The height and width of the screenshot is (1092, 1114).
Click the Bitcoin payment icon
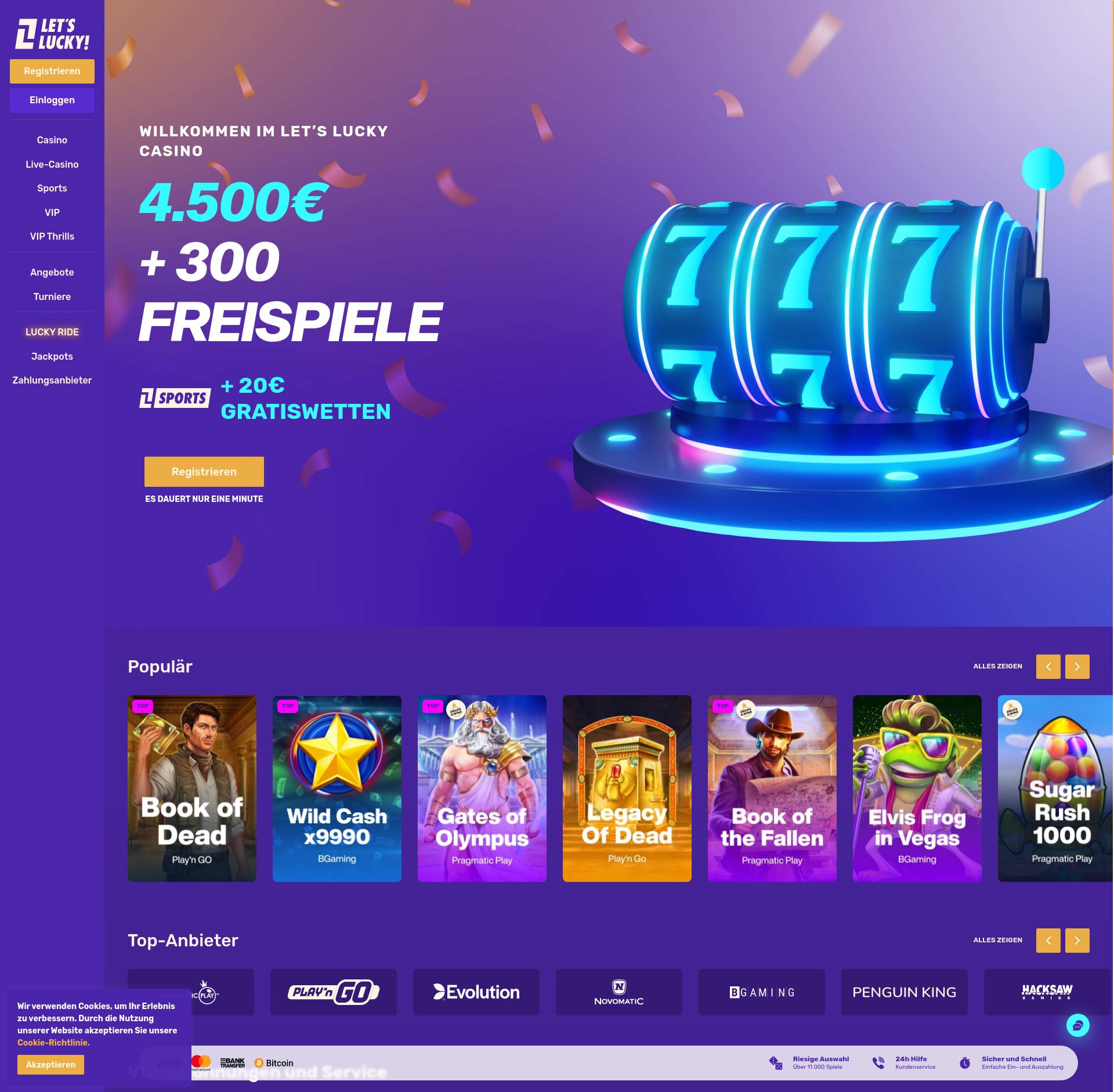pos(273,1063)
